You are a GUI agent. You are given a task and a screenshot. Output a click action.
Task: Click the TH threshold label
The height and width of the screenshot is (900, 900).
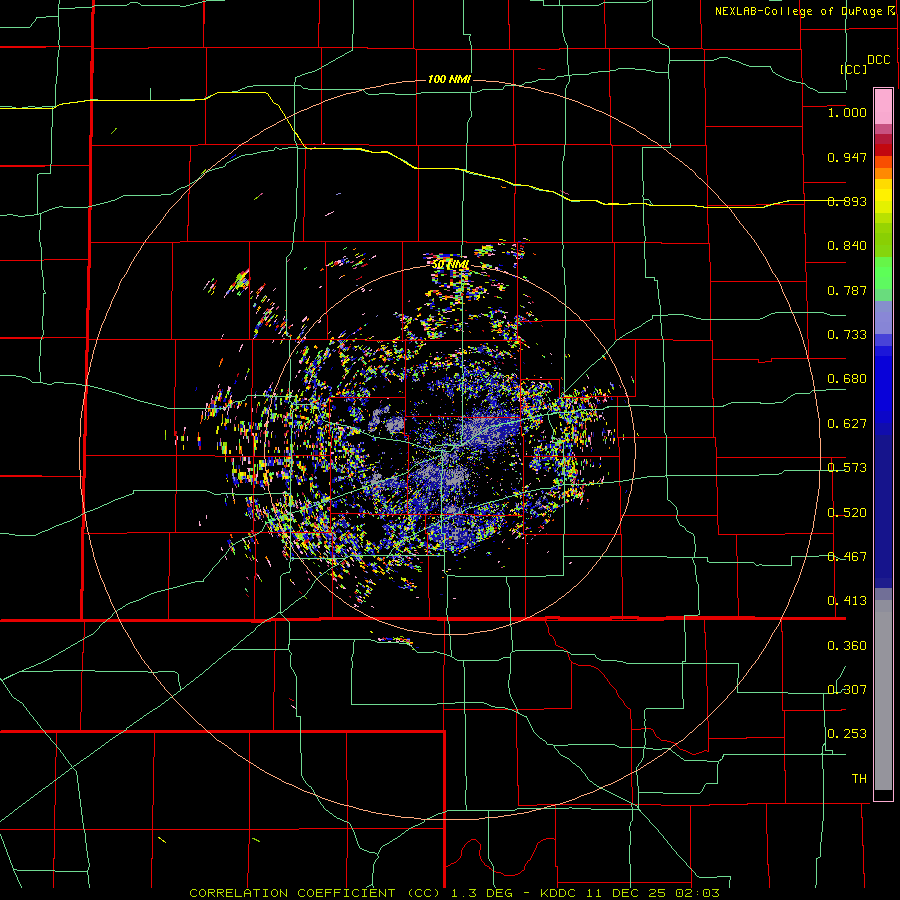pyautogui.click(x=859, y=779)
